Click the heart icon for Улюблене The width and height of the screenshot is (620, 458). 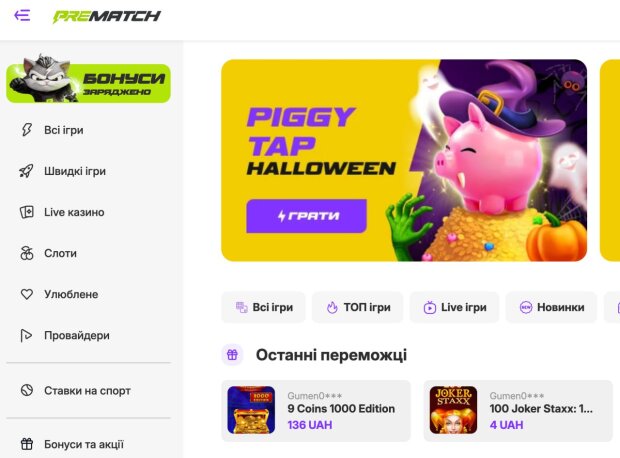point(27,294)
